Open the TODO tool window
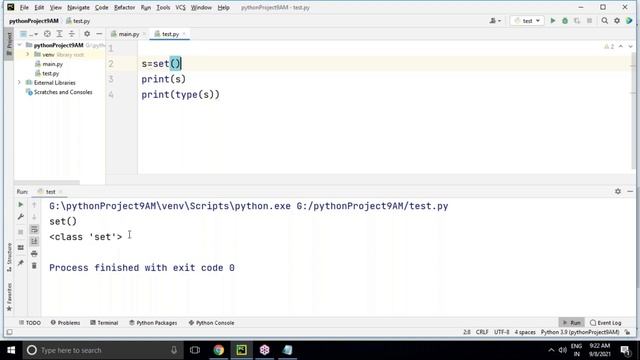This screenshot has width=640, height=360. click(29, 322)
